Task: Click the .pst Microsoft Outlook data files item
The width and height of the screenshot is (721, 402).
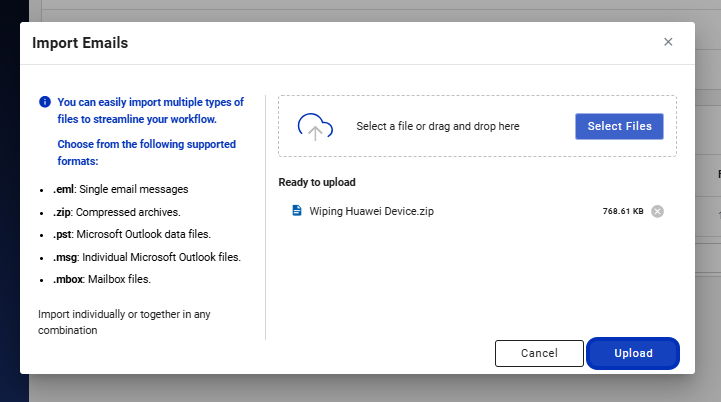Action: coord(132,234)
